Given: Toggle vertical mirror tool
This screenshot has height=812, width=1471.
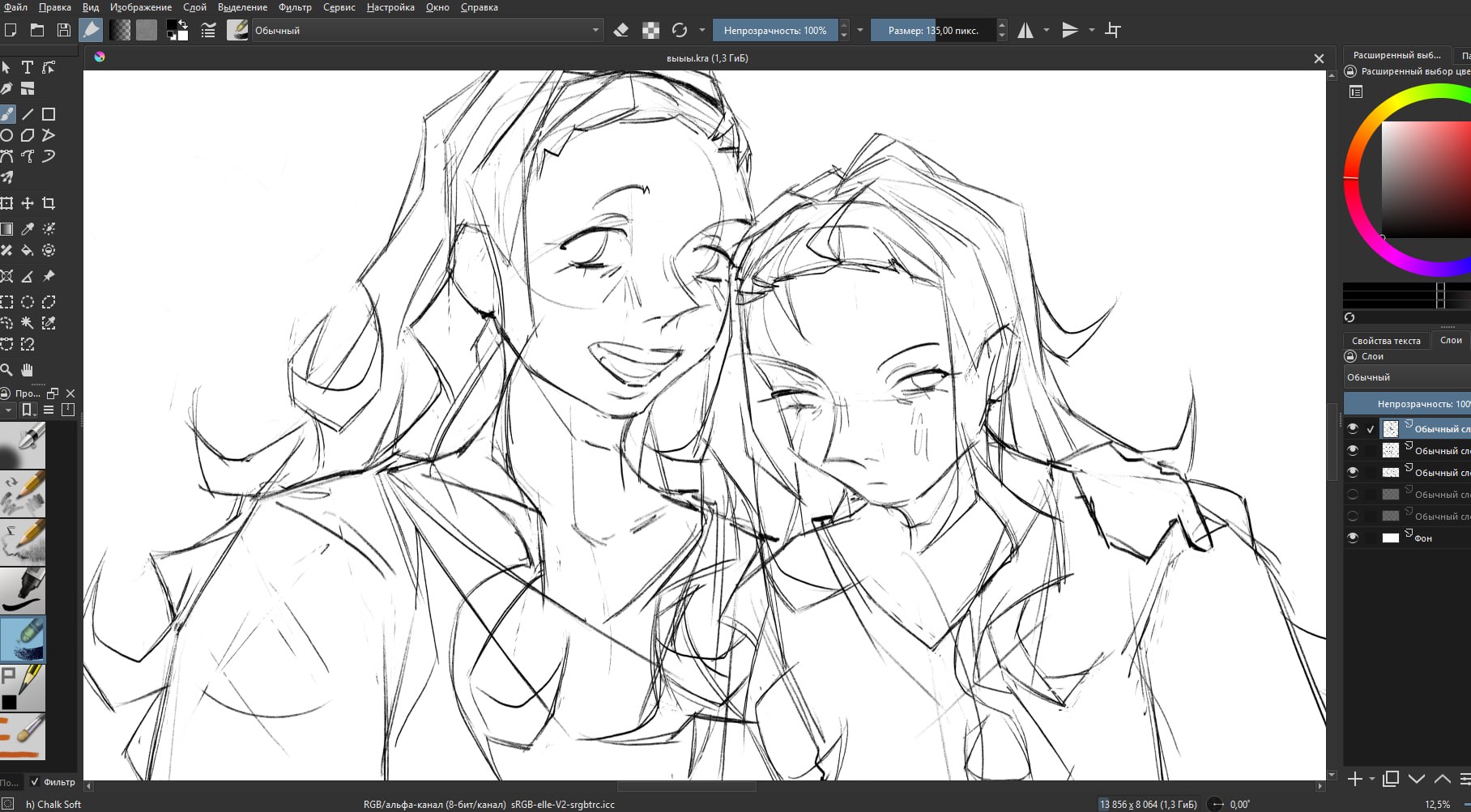Looking at the screenshot, I should coord(1070,30).
